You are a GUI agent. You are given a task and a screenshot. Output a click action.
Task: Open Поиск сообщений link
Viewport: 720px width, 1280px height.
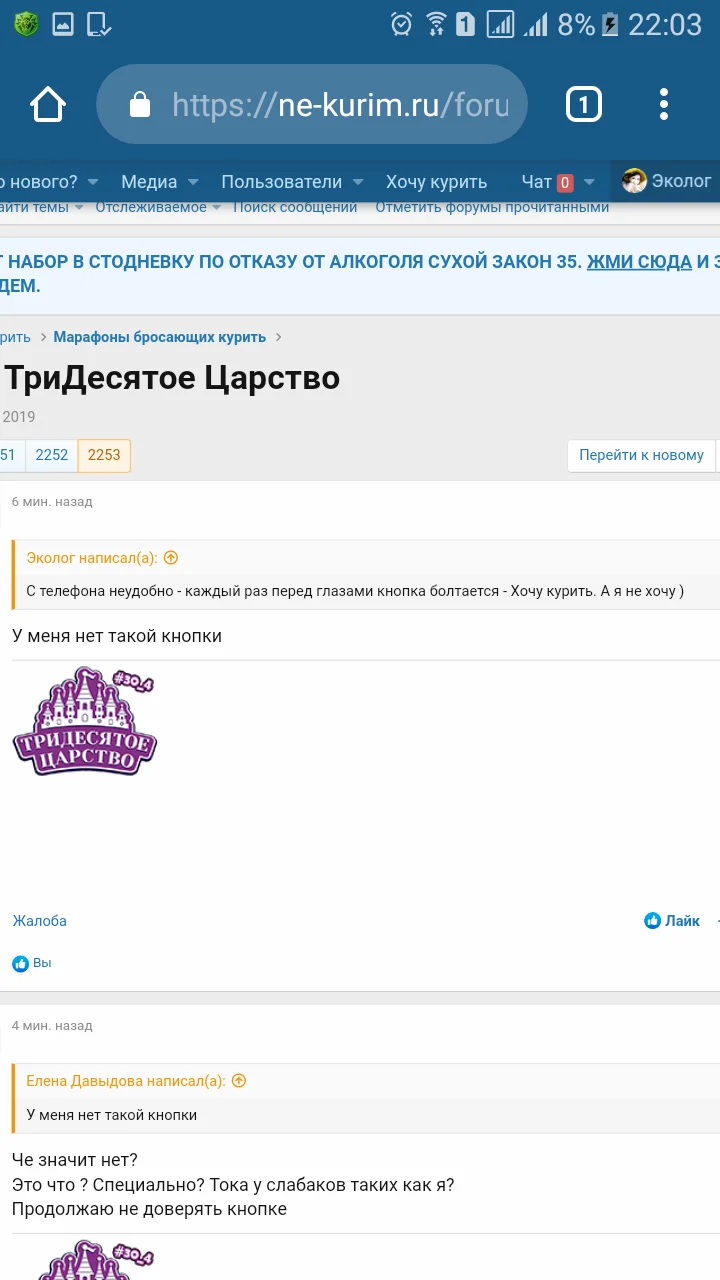pyautogui.click(x=295, y=207)
